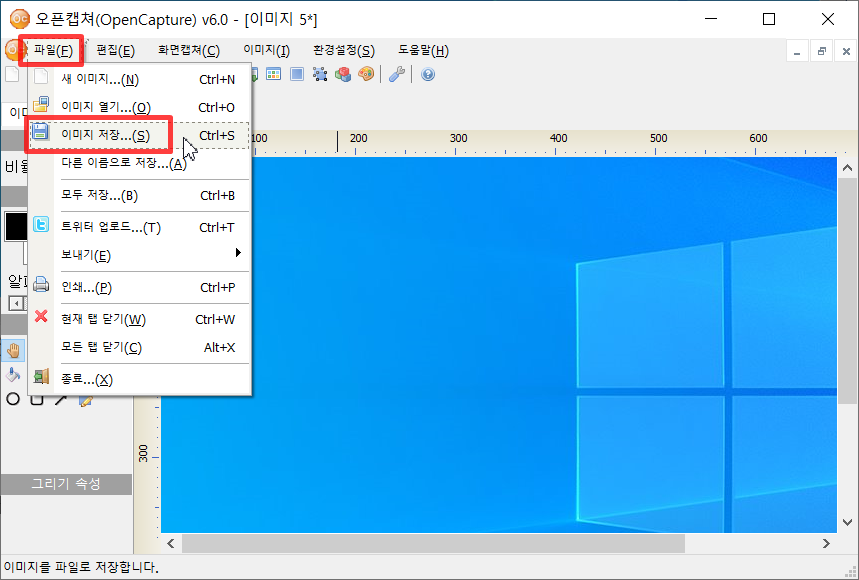The image size is (859, 580).
Task: Click the colored cubes toolbar icon
Action: pos(343,74)
